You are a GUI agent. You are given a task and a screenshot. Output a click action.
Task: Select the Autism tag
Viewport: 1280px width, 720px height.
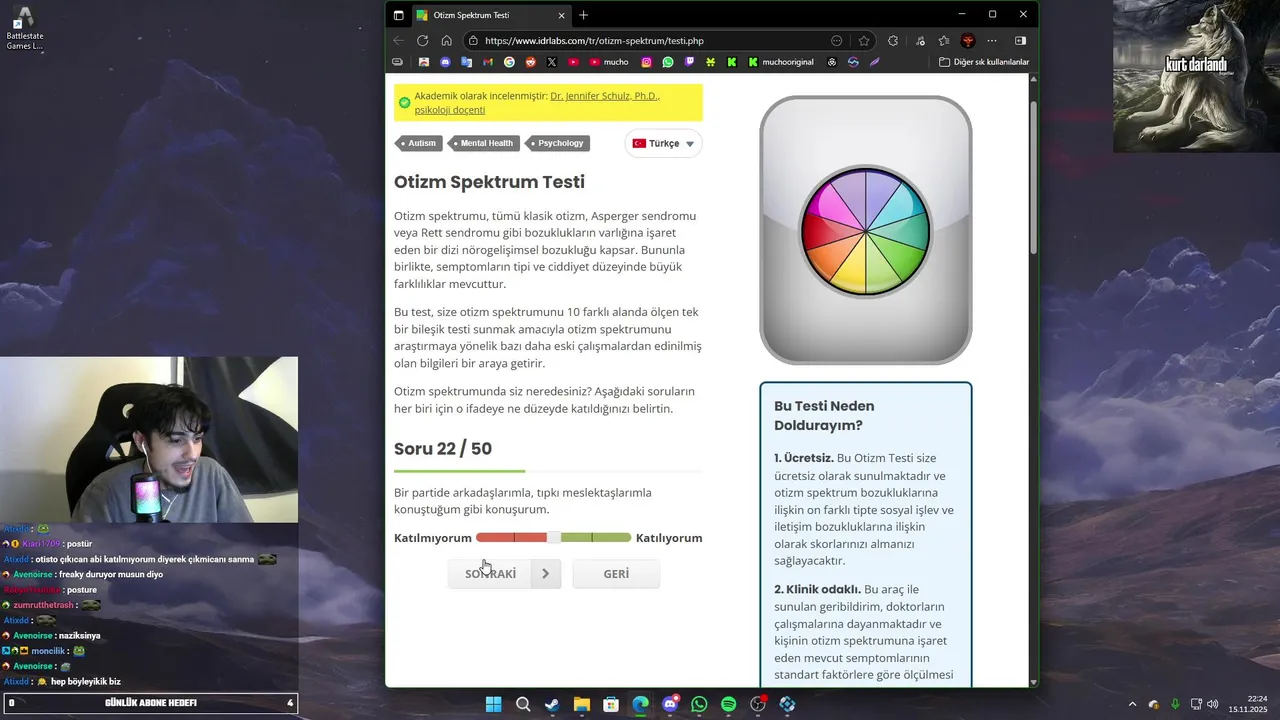(x=419, y=143)
